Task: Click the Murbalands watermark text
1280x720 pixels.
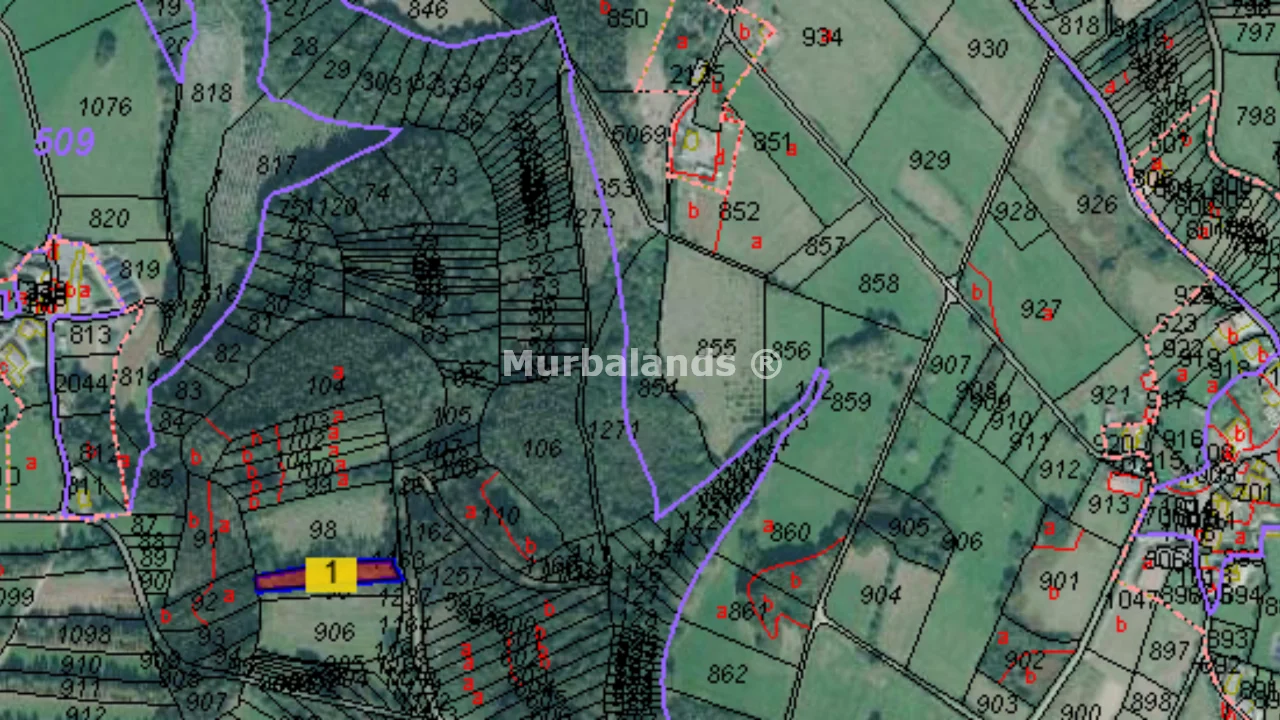Action: pyautogui.click(x=641, y=363)
